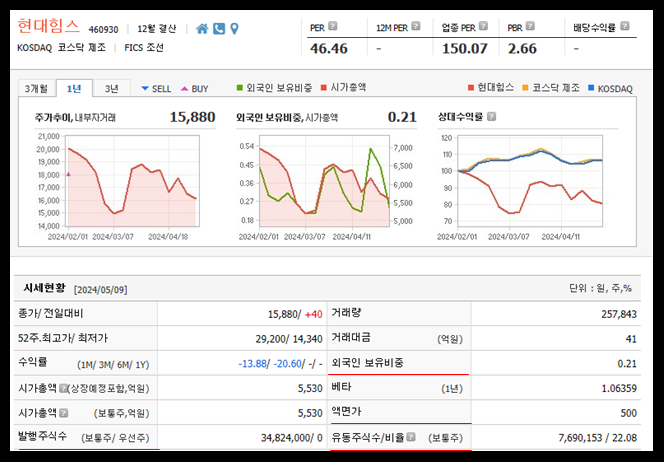
Task: Click orange 코스닥 제조 legend swatch
Action: click(525, 88)
